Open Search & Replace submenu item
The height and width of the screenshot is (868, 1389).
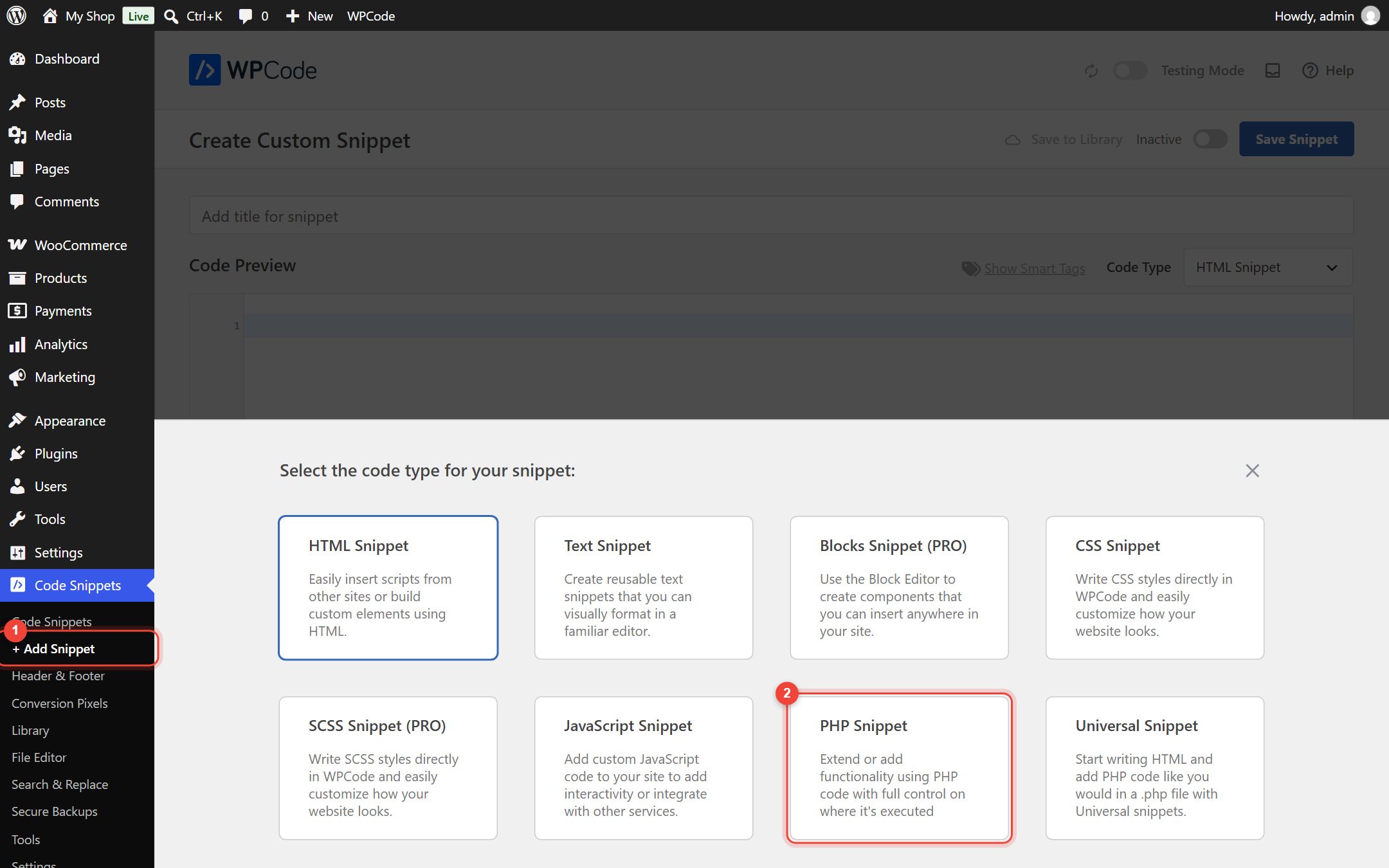pyautogui.click(x=60, y=784)
